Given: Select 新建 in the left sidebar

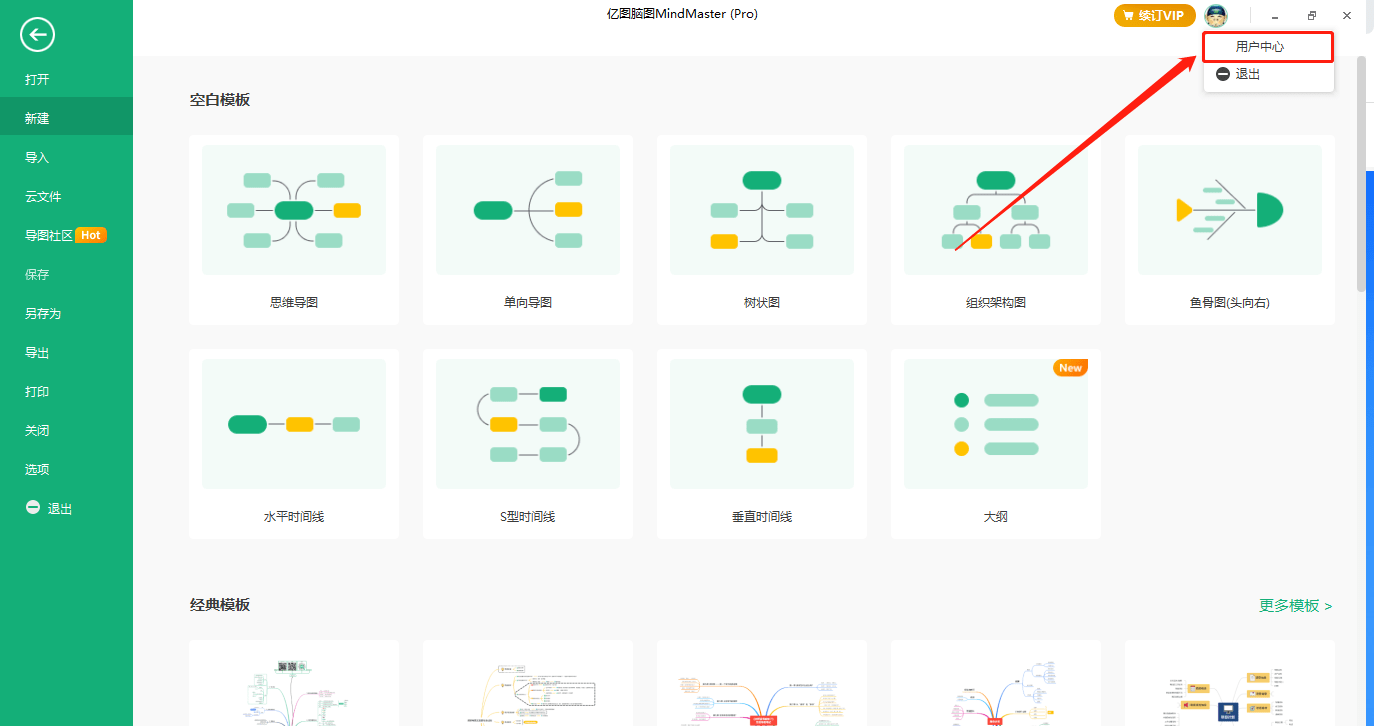Looking at the screenshot, I should pos(66,118).
